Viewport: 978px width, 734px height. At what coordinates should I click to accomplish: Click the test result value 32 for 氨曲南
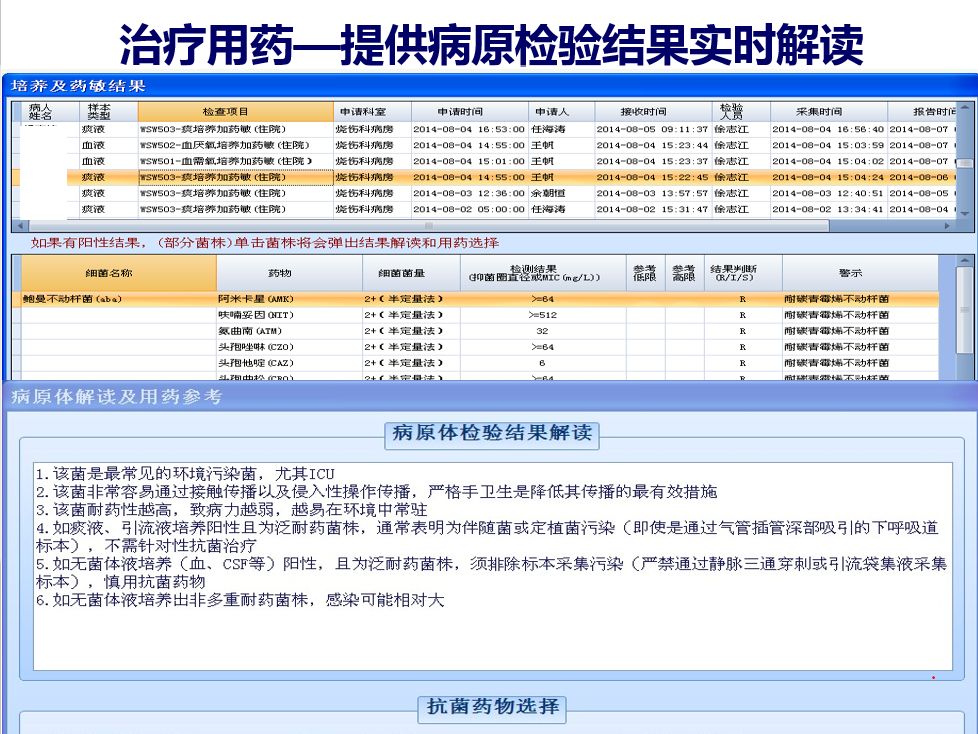point(543,331)
